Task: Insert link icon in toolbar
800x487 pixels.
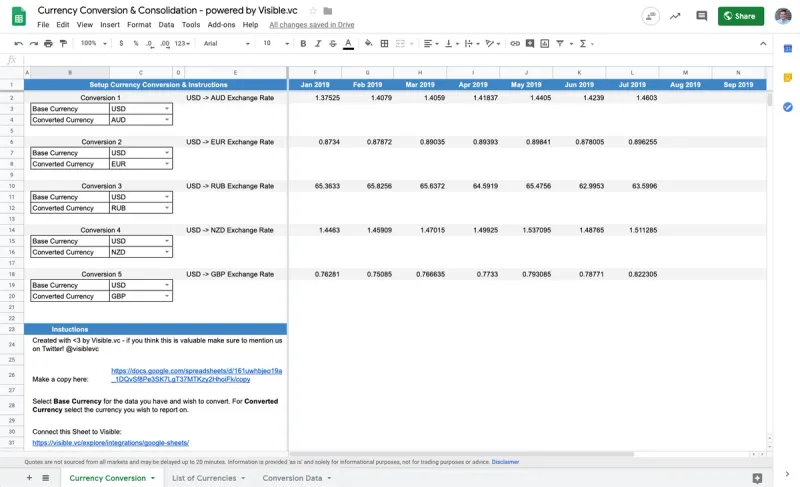Action: (515, 44)
